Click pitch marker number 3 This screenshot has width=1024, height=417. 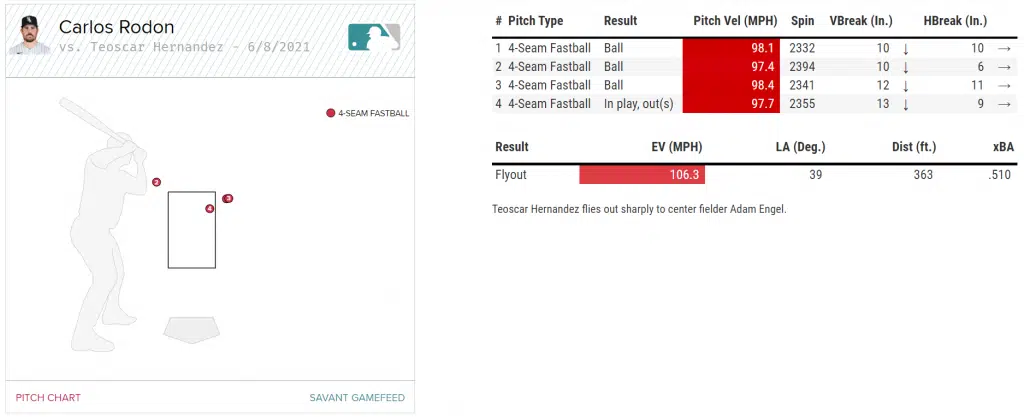(x=228, y=199)
